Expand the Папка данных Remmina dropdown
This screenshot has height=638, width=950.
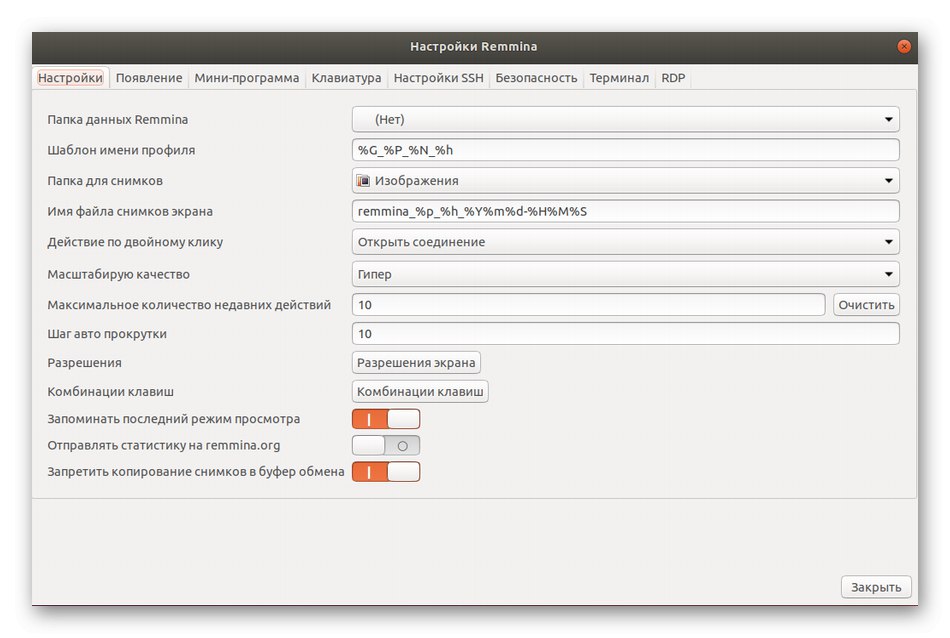(x=625, y=120)
